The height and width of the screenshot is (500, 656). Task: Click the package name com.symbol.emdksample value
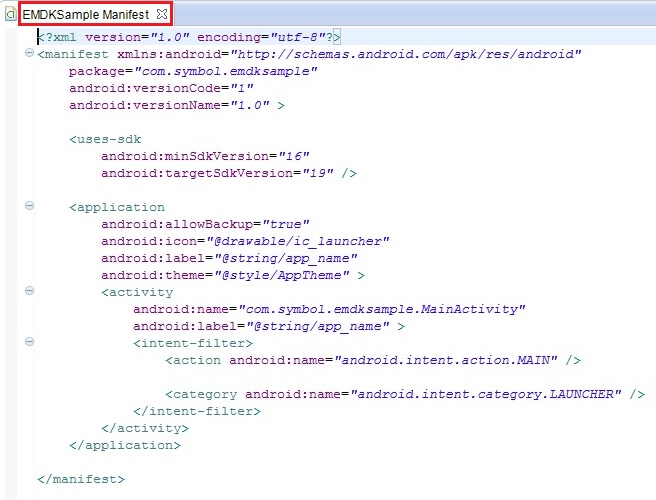[226, 72]
